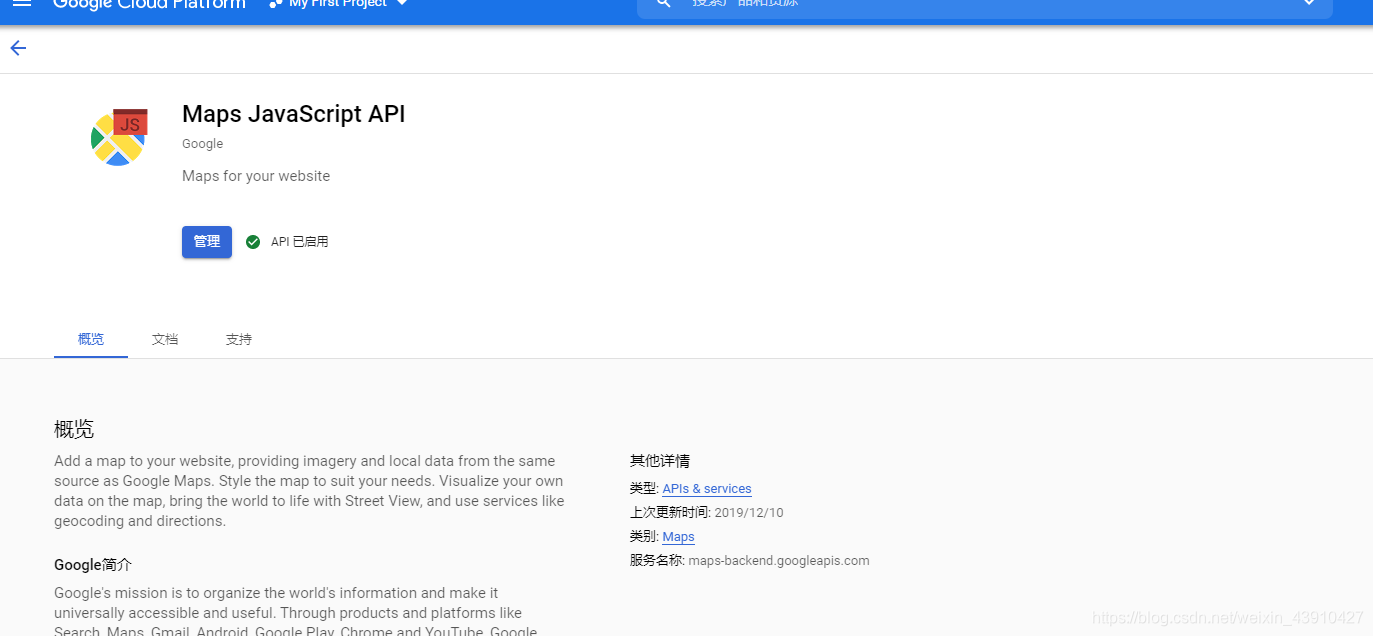1373x636 pixels.
Task: Click the 其他详情 heading
Action: [x=660, y=461]
